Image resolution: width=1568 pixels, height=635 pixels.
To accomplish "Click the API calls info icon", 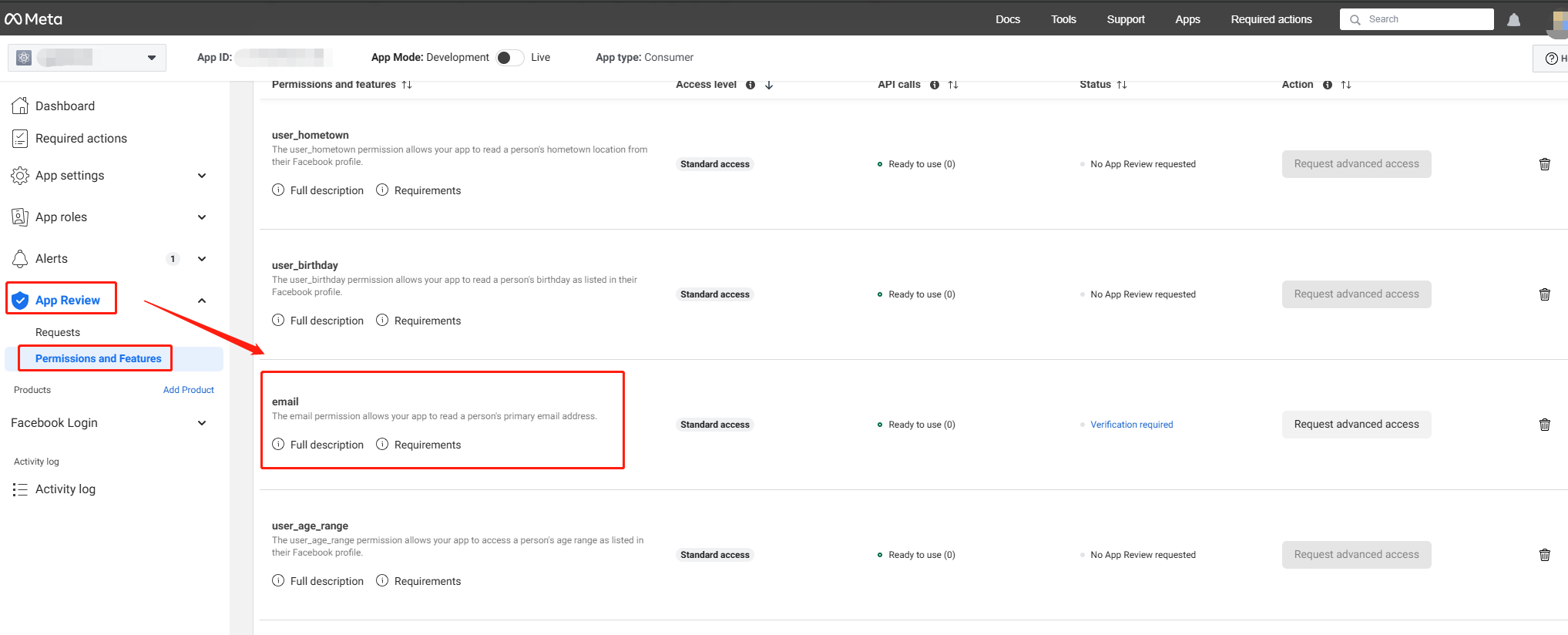I will point(934,85).
